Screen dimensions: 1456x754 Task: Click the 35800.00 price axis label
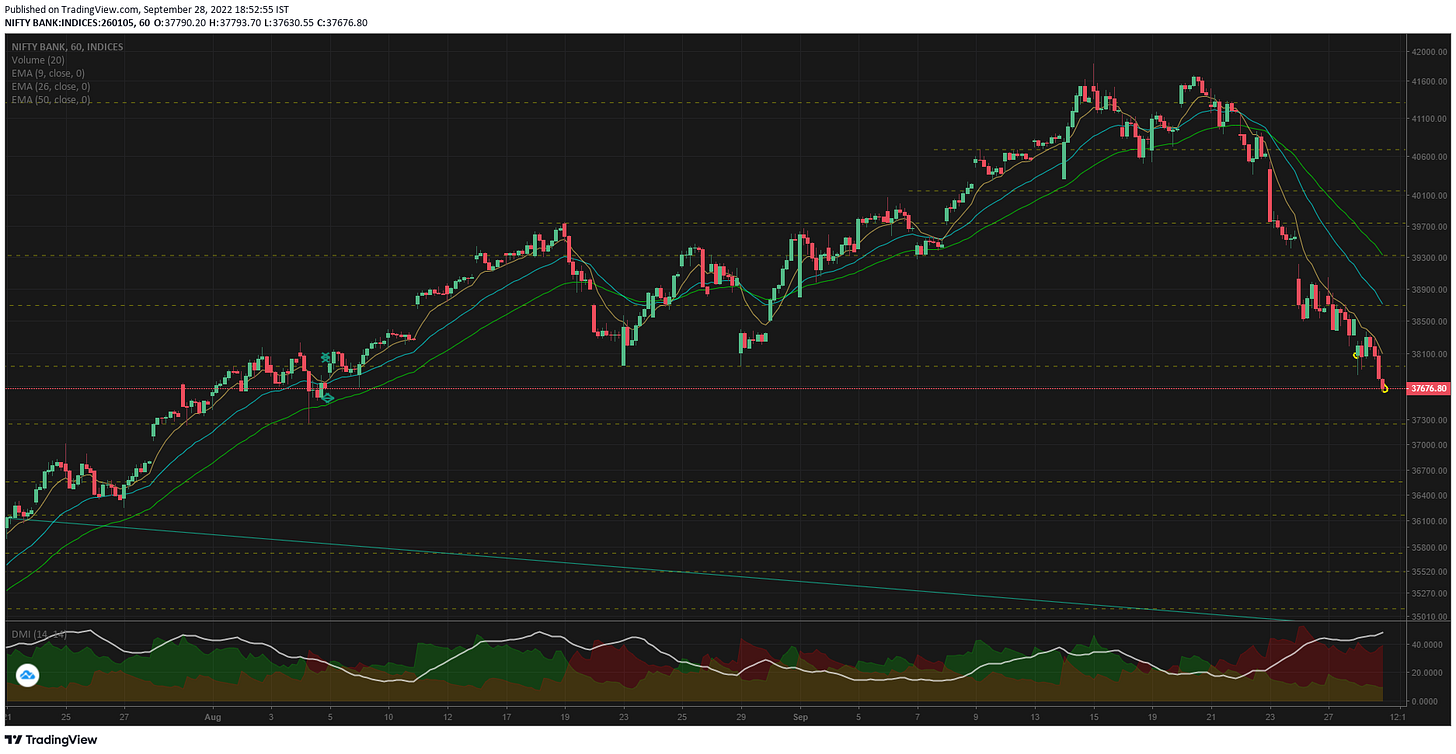[1430, 548]
